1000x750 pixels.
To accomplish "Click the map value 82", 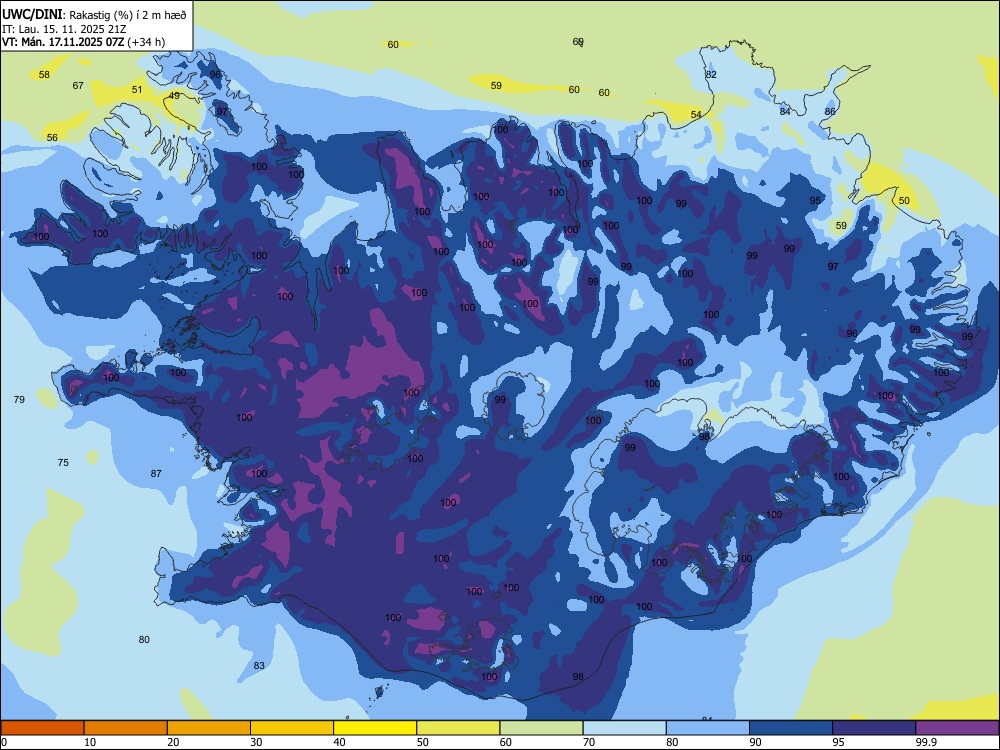I will pyautogui.click(x=711, y=74).
